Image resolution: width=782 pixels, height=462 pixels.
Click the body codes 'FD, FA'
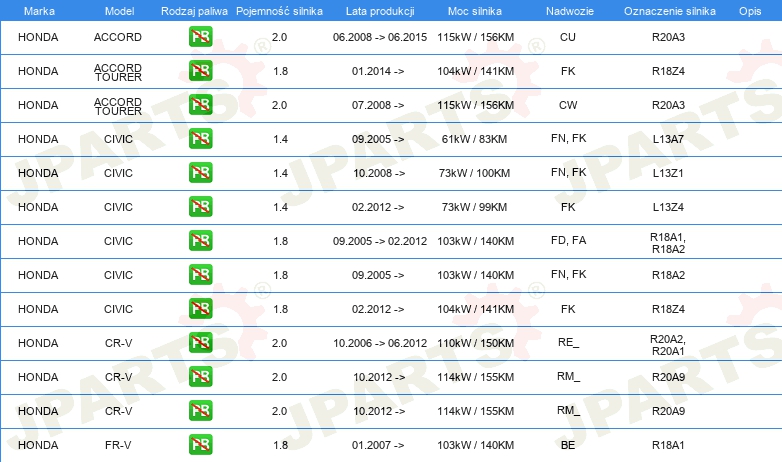click(x=569, y=240)
